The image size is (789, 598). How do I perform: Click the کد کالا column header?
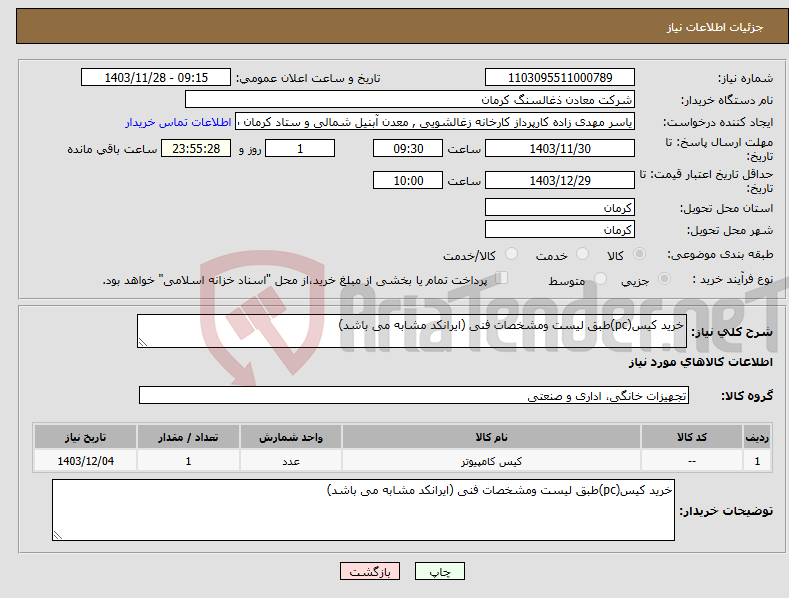[692, 437]
